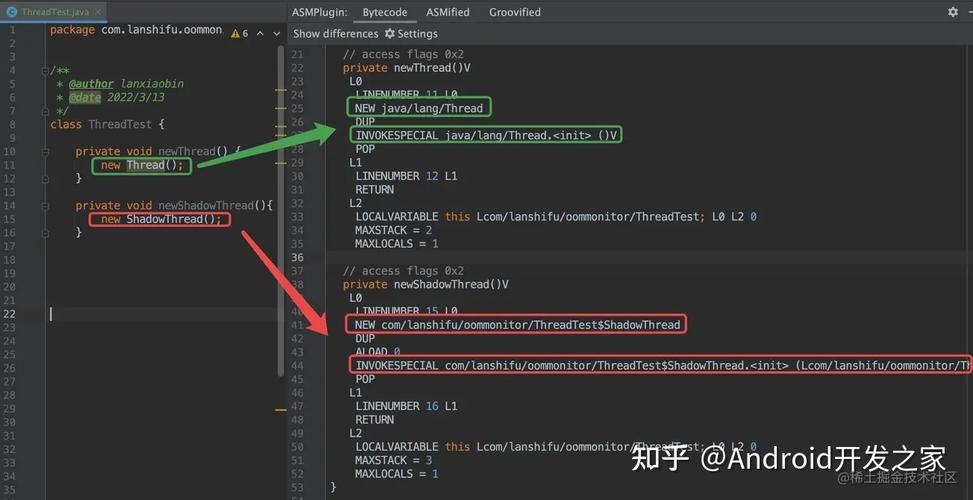The image size is (973, 500).
Task: Click the class name ThreadTest on line 8
Action: click(x=120, y=124)
